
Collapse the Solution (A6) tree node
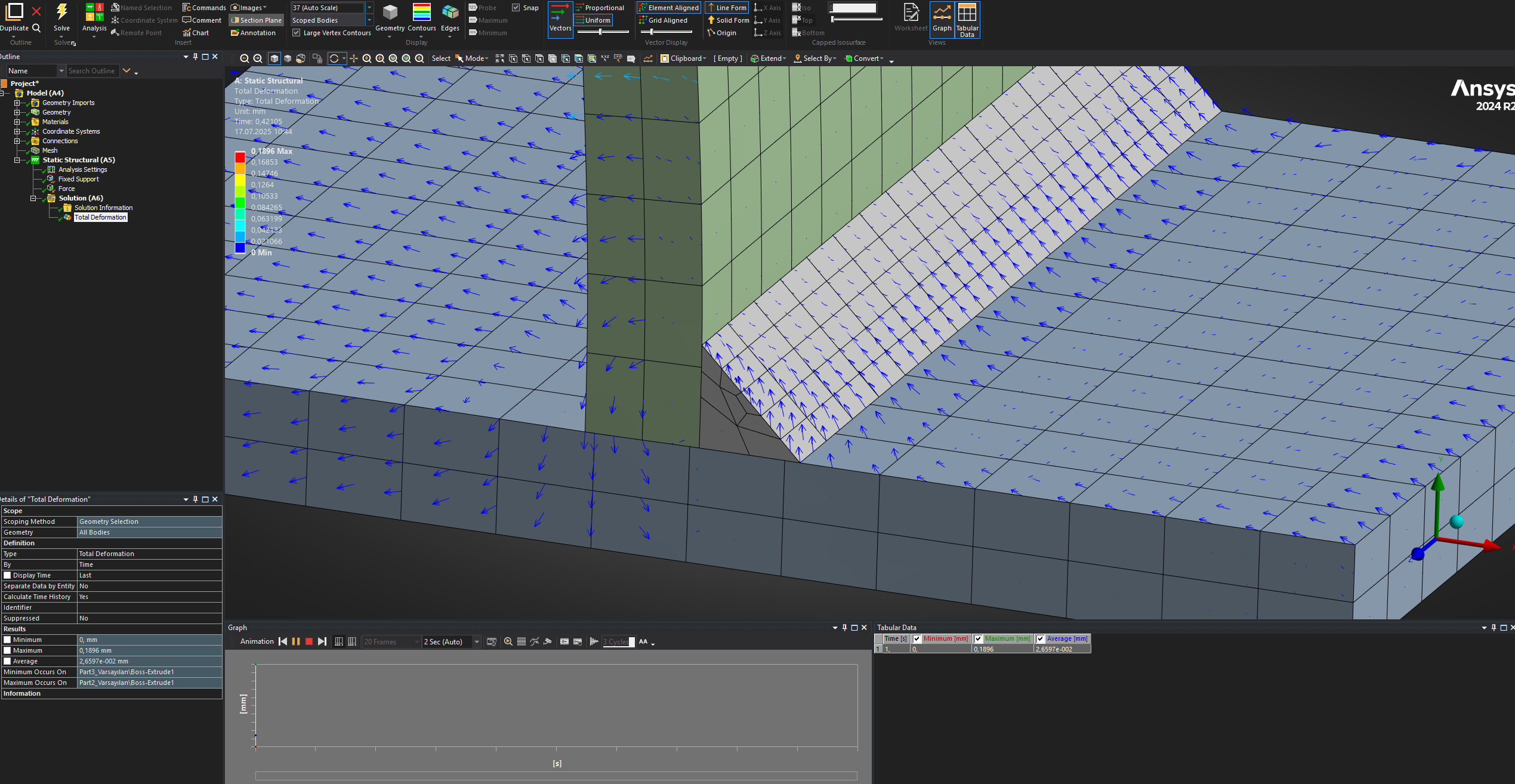tap(33, 198)
